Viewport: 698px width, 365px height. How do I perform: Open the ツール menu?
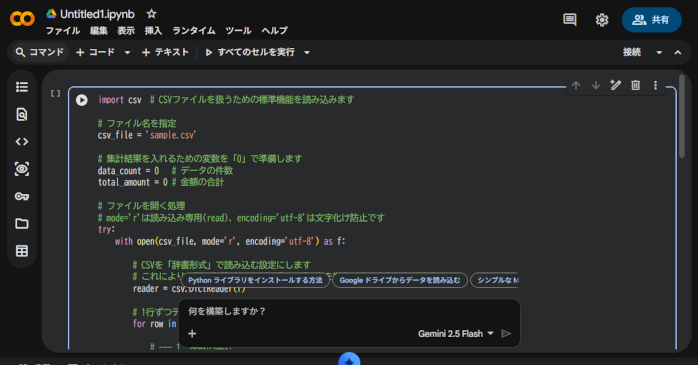pos(238,31)
